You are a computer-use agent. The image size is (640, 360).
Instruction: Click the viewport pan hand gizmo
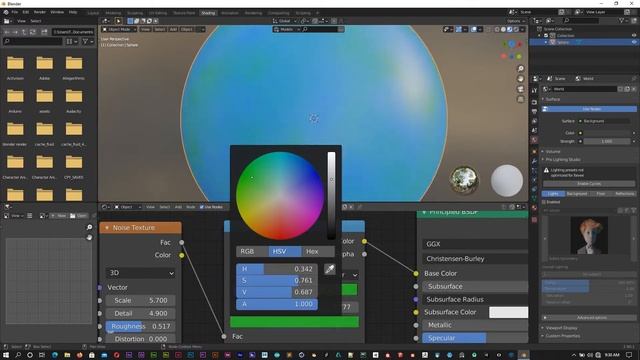[520, 79]
